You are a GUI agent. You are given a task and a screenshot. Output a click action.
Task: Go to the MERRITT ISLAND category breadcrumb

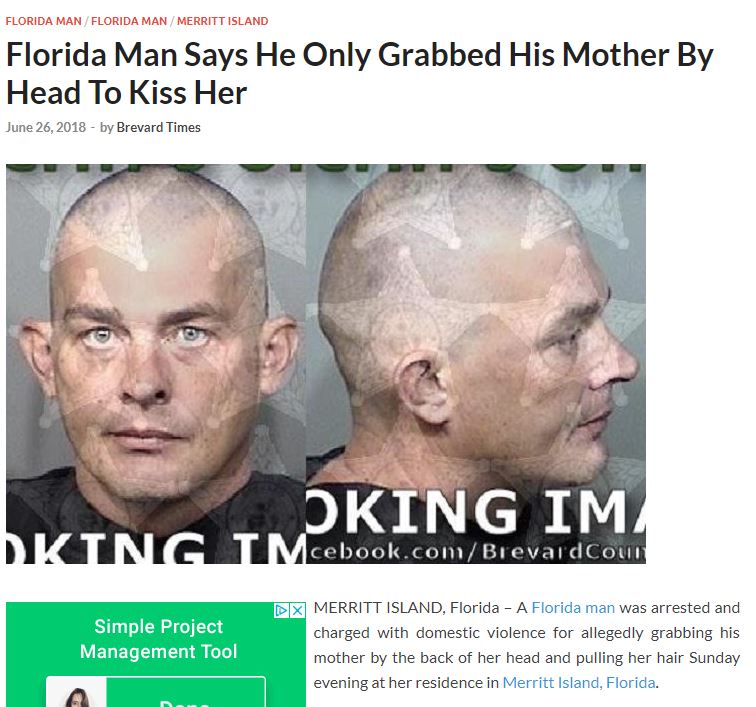pyautogui.click(x=222, y=21)
